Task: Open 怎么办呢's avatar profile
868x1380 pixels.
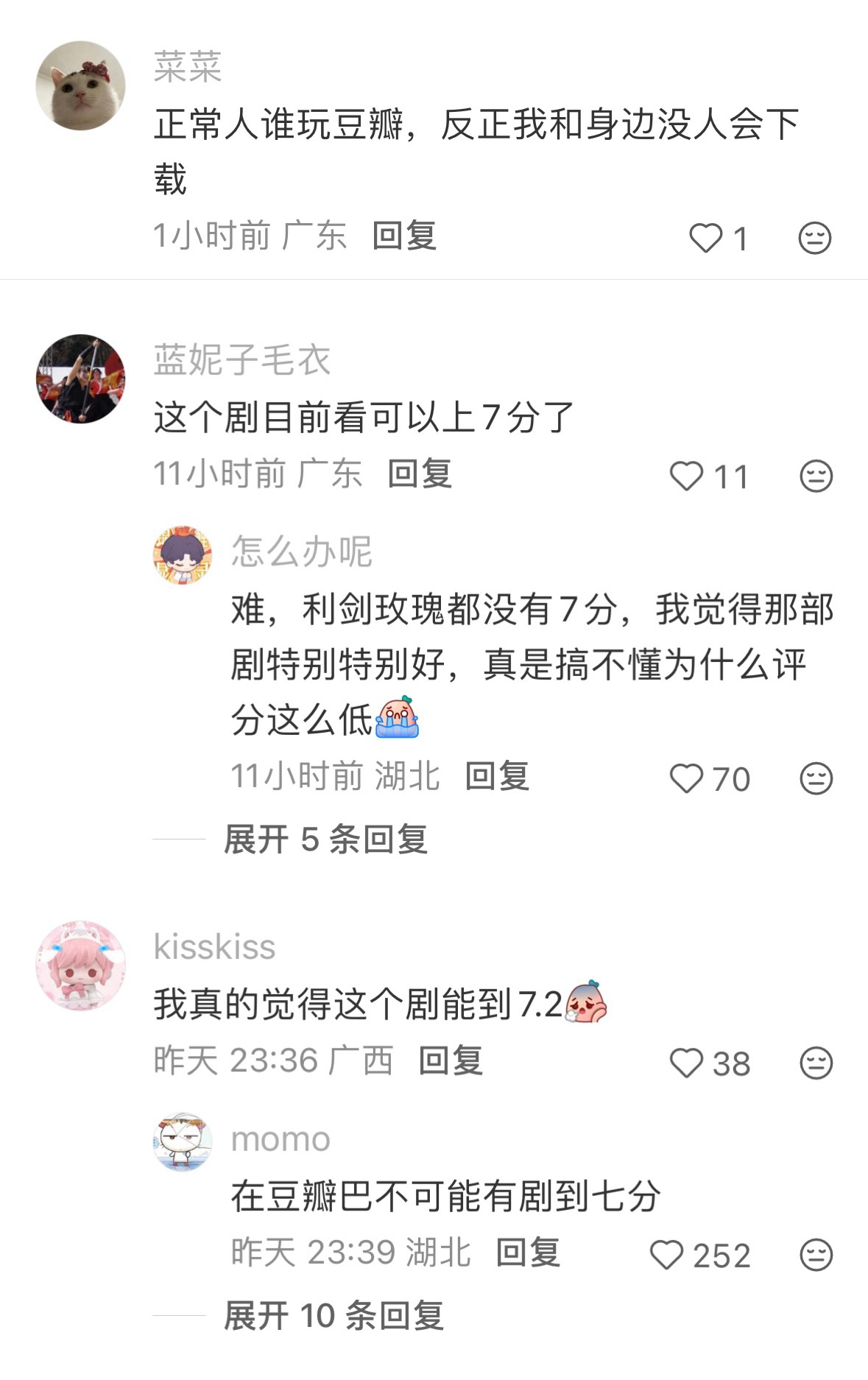Action: (x=183, y=555)
